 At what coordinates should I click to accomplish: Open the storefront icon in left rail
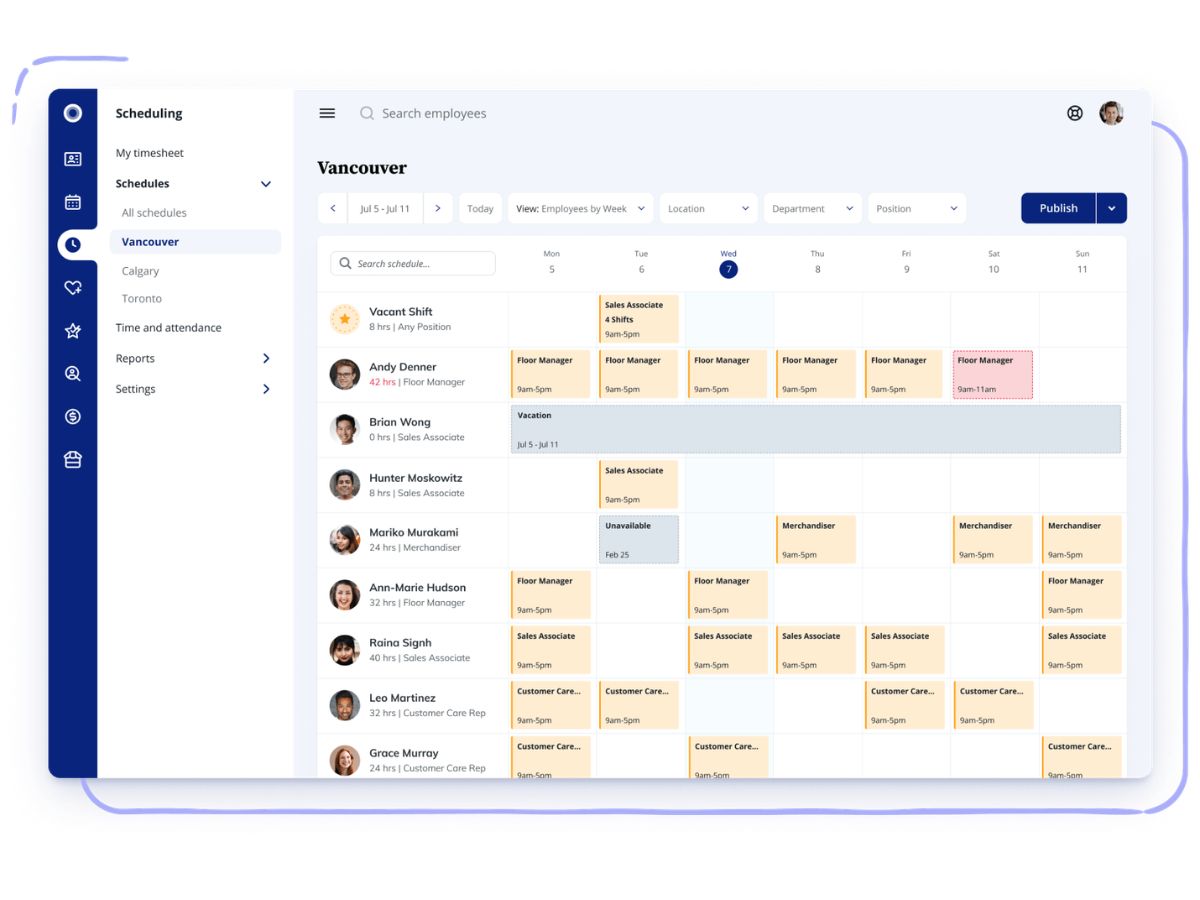(73, 460)
